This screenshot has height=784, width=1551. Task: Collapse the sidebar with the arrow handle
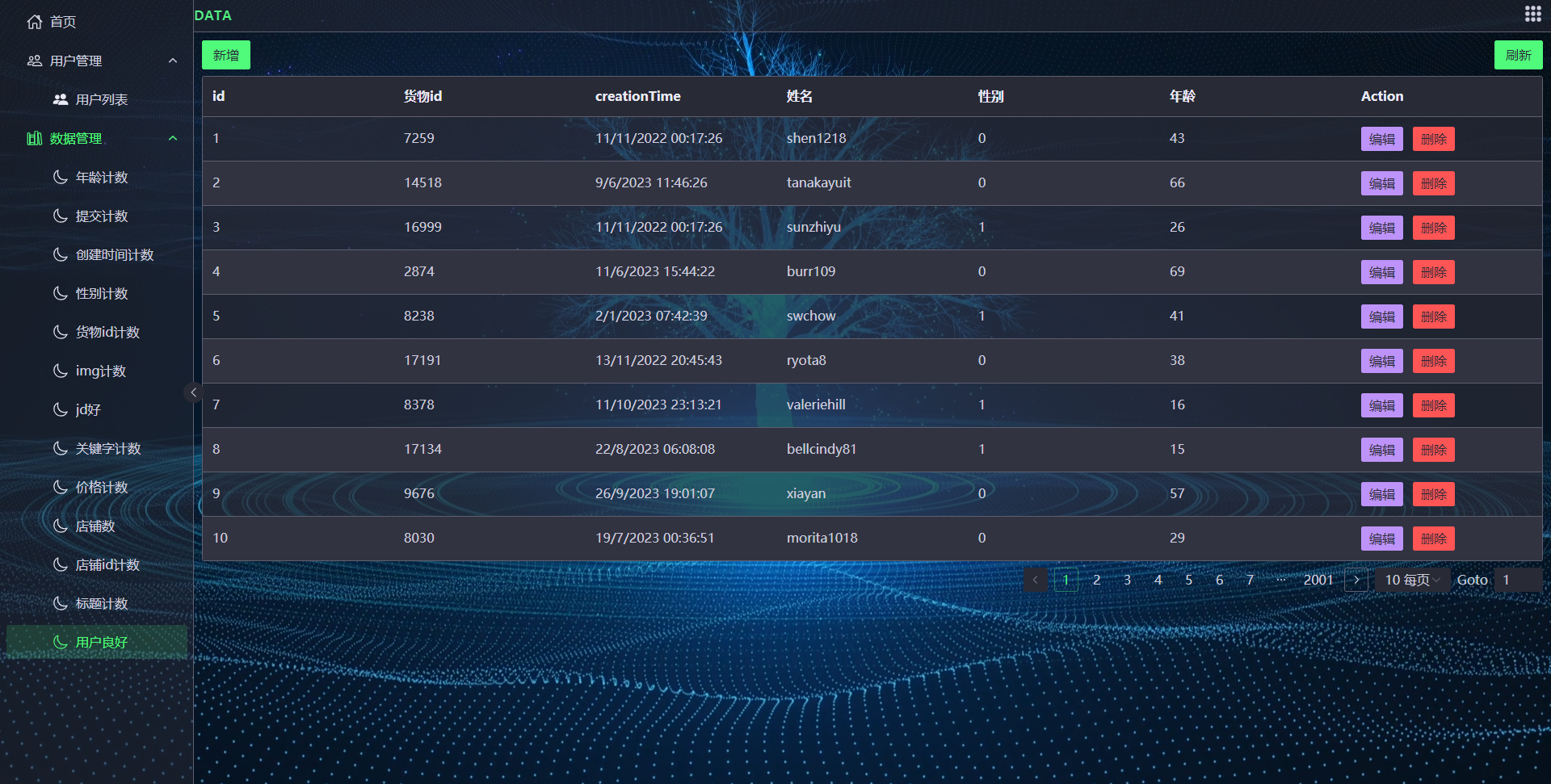[x=193, y=392]
